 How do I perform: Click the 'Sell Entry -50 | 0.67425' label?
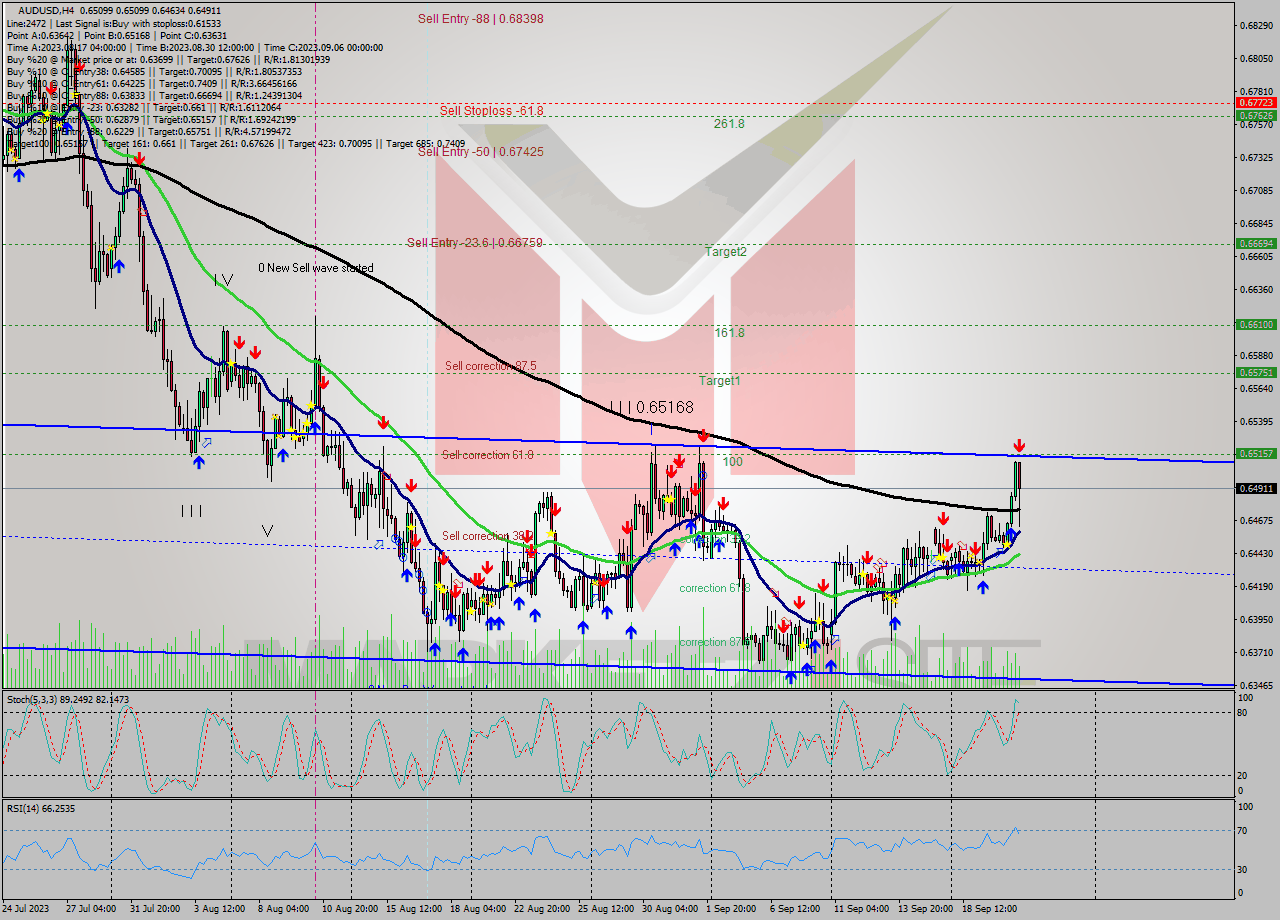[480, 152]
